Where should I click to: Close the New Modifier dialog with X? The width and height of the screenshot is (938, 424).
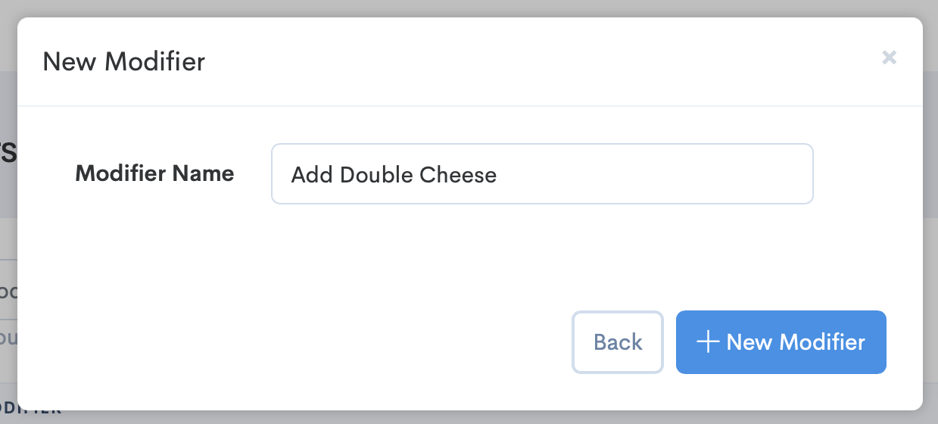click(888, 58)
